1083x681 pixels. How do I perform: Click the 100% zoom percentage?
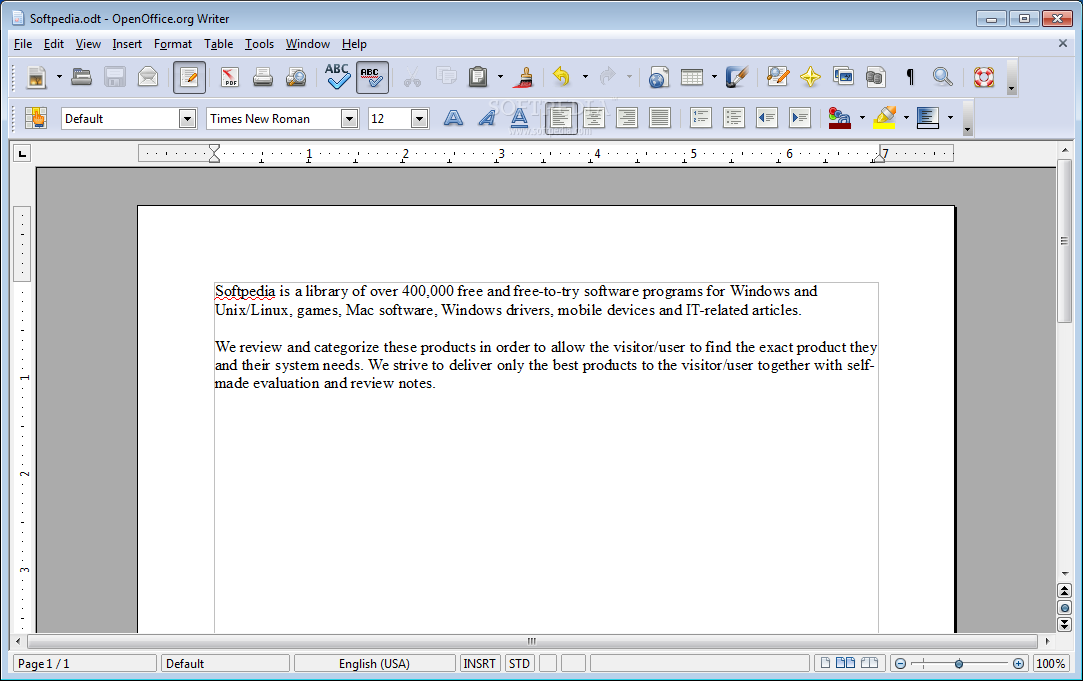click(x=1051, y=664)
